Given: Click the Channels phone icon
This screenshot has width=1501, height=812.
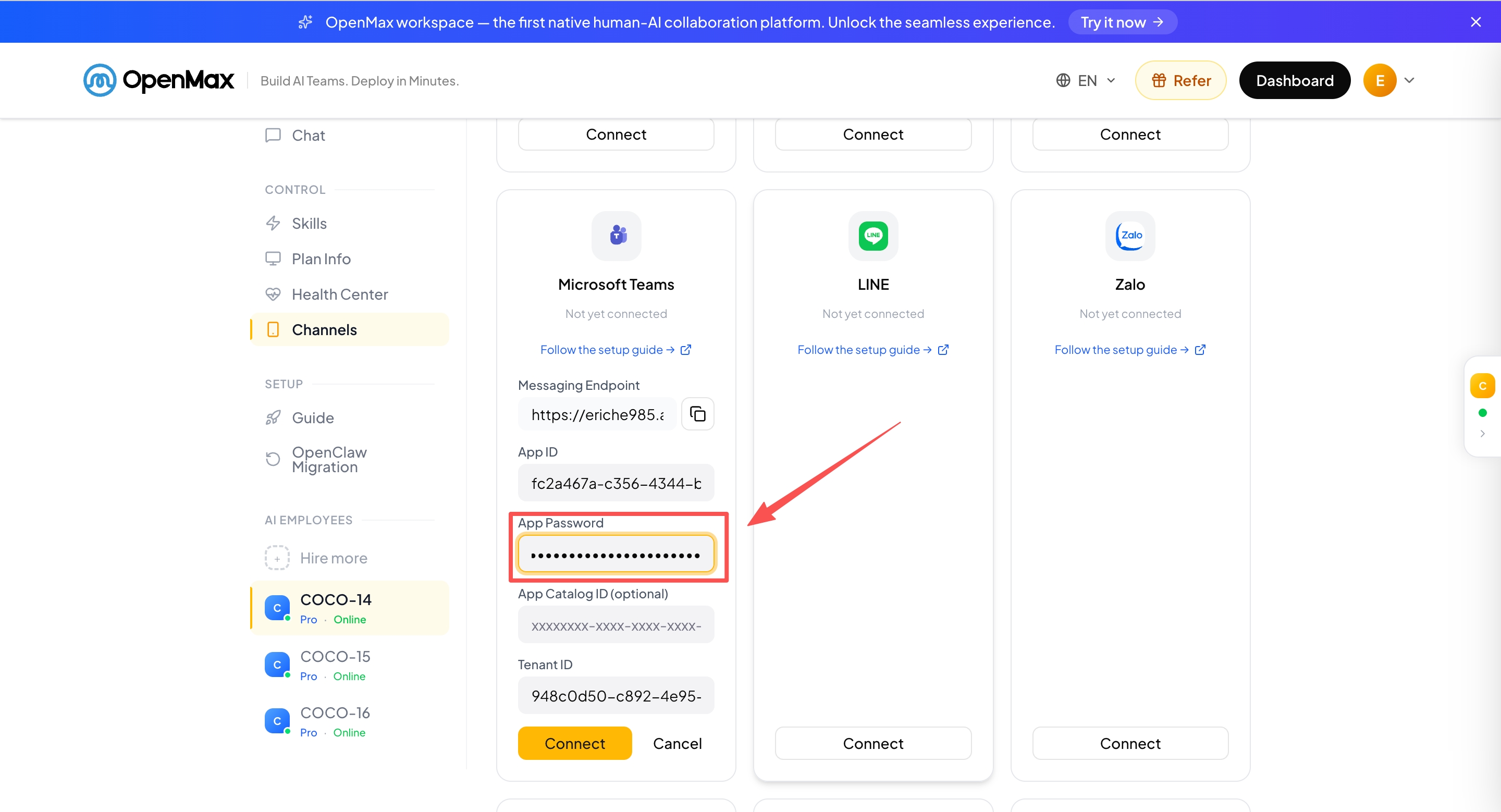Looking at the screenshot, I should click(x=273, y=330).
